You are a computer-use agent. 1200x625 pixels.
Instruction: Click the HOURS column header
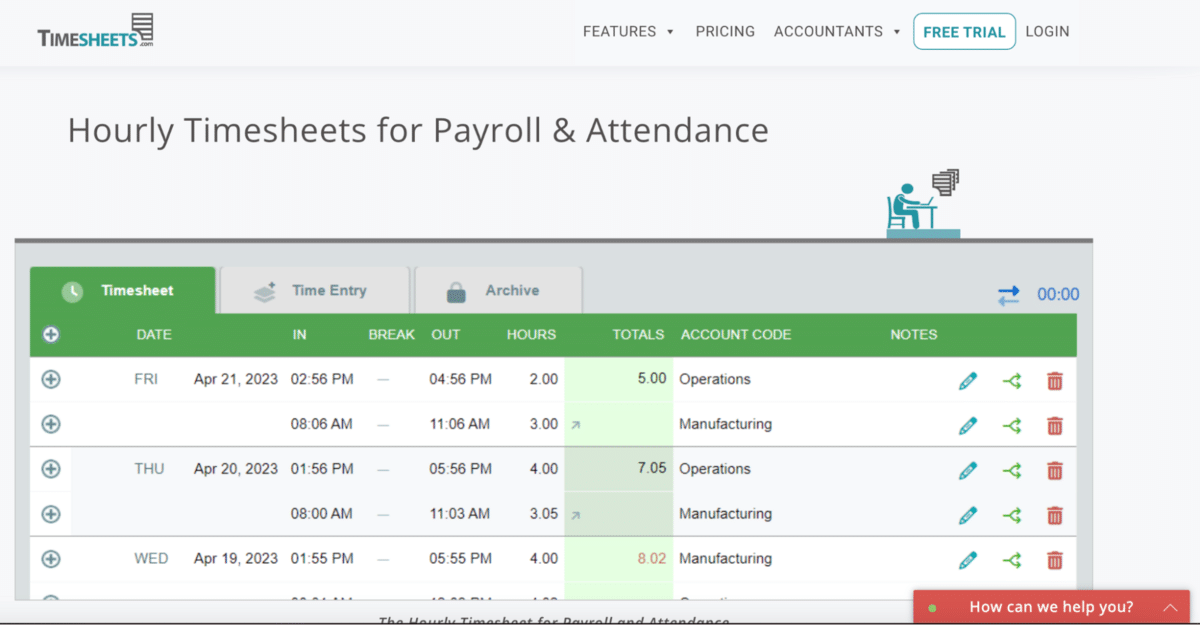coord(531,335)
